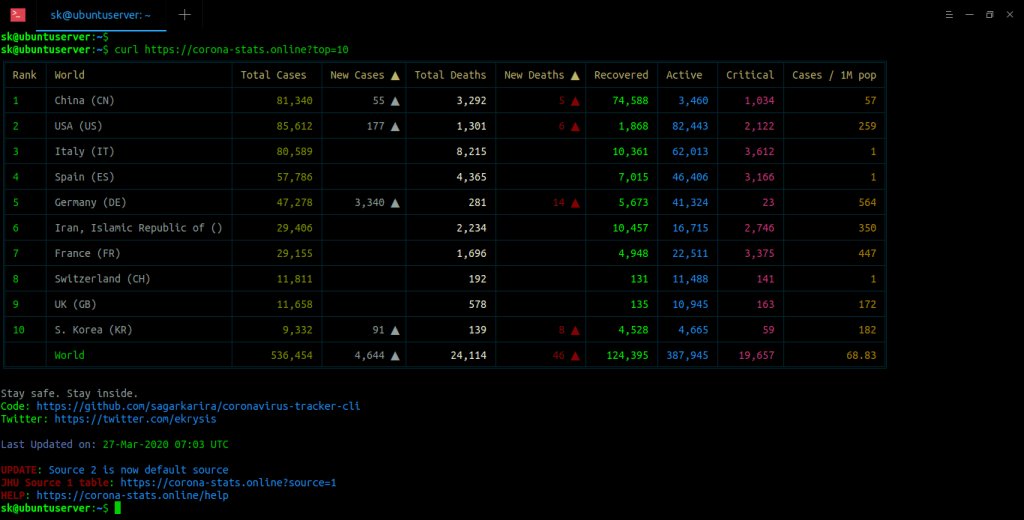Click the red triangle in USA's New Deaths cell
Screen dimensions: 1024x520
575,126
